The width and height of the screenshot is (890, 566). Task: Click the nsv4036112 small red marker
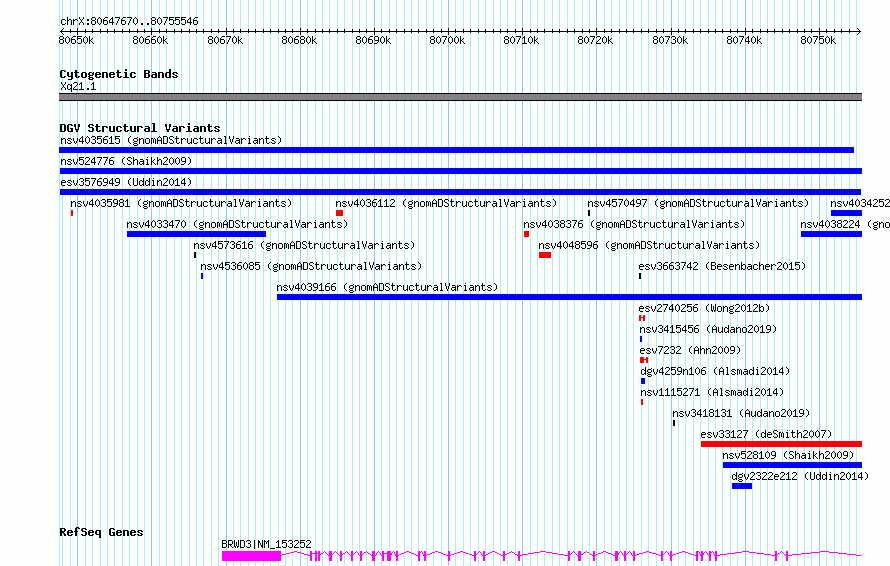click(339, 213)
